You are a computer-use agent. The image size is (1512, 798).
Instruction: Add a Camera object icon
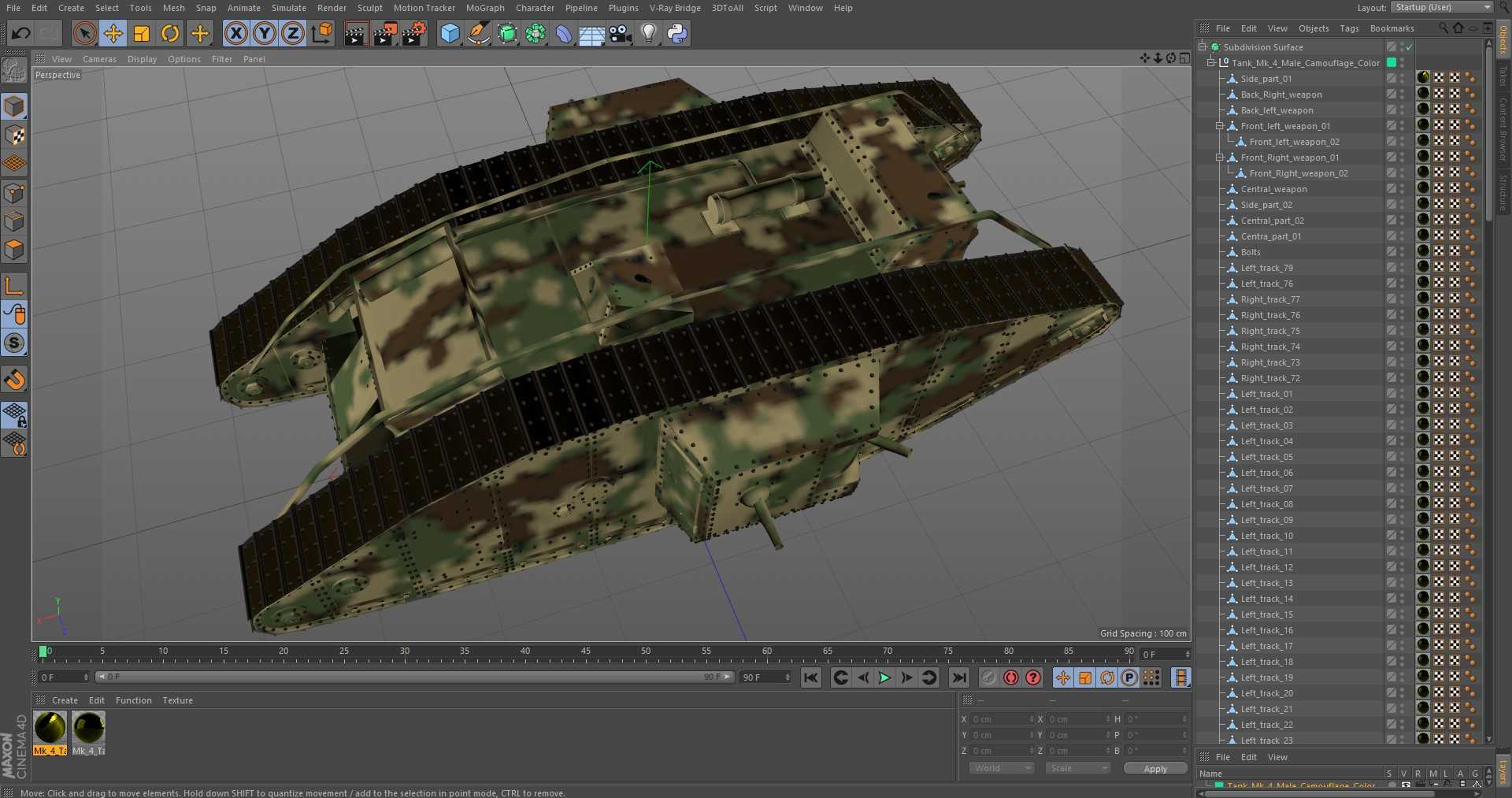click(x=621, y=33)
